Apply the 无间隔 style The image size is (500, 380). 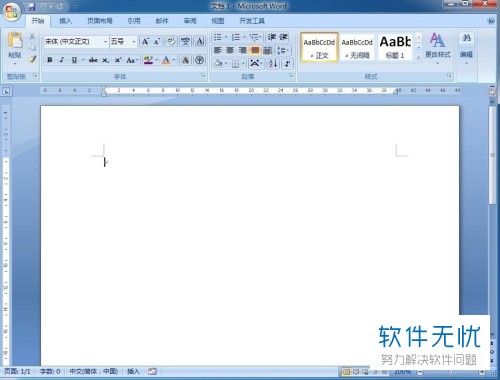[357, 47]
